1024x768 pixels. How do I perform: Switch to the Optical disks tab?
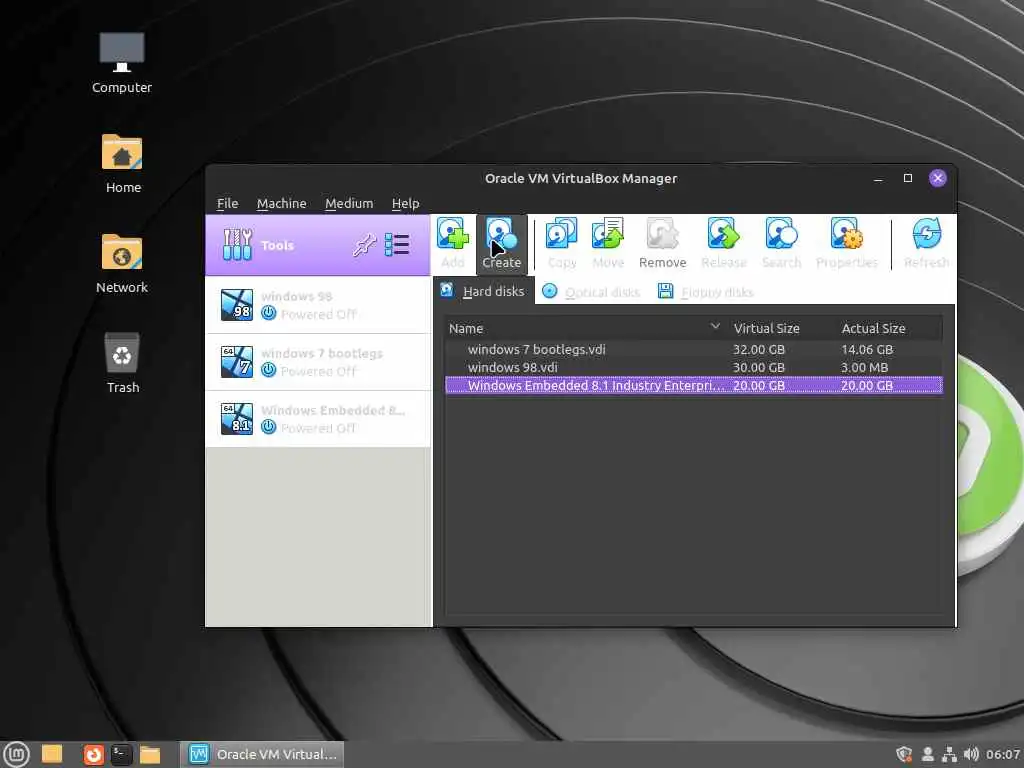click(x=592, y=291)
